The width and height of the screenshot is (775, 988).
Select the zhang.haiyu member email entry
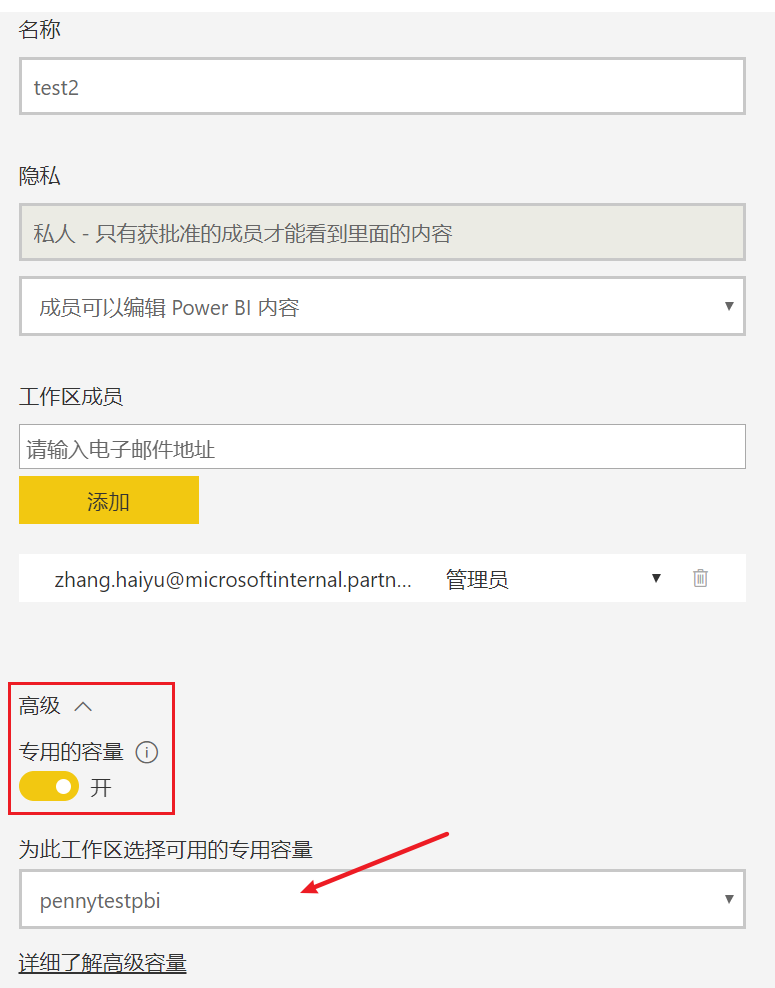coord(232,579)
